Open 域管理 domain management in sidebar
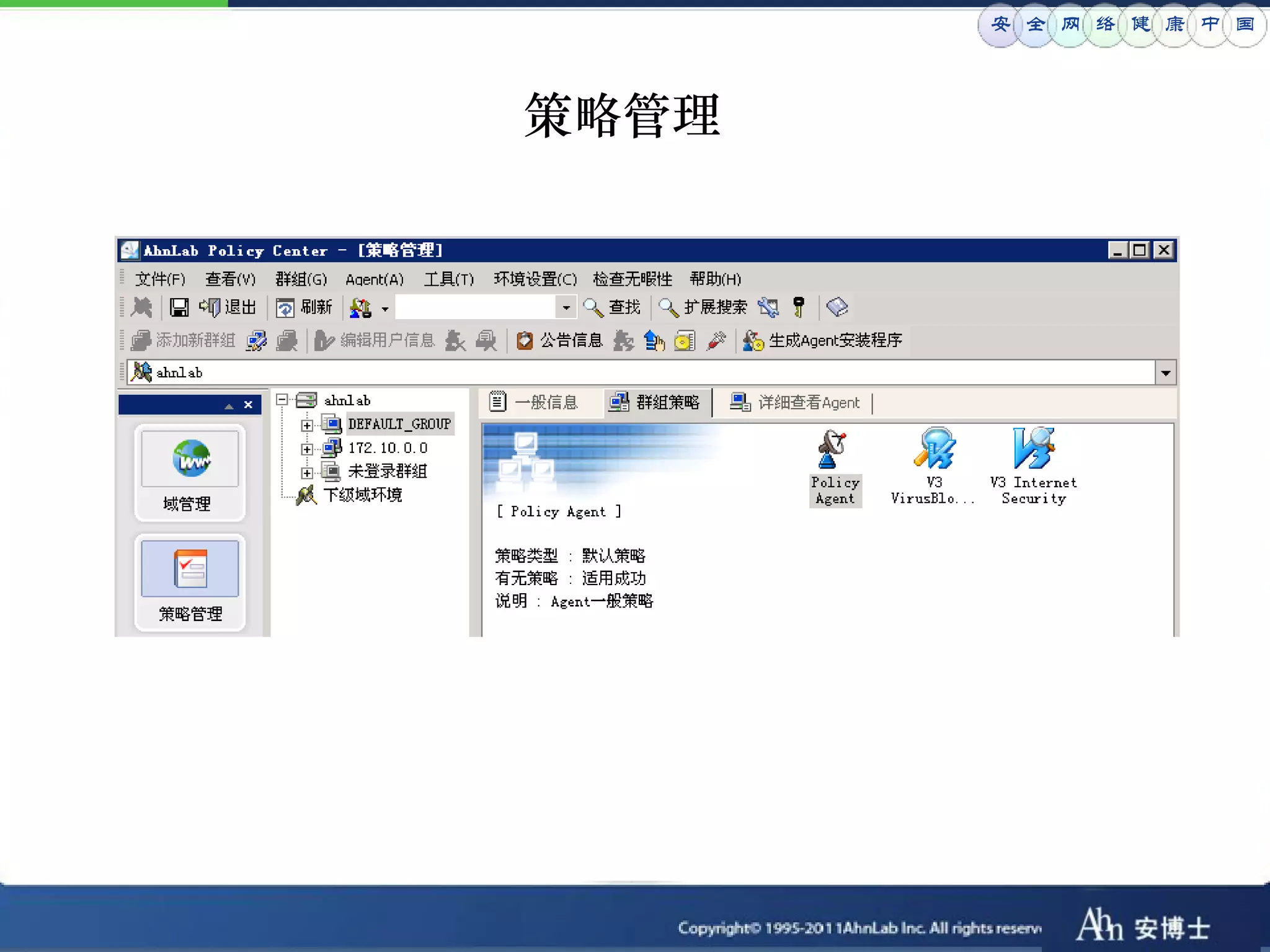Viewport: 1270px width, 952px height. 189,472
